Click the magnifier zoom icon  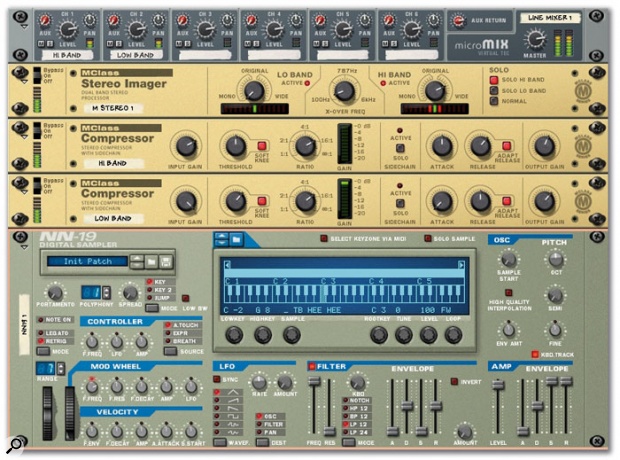pyautogui.click(x=15, y=445)
